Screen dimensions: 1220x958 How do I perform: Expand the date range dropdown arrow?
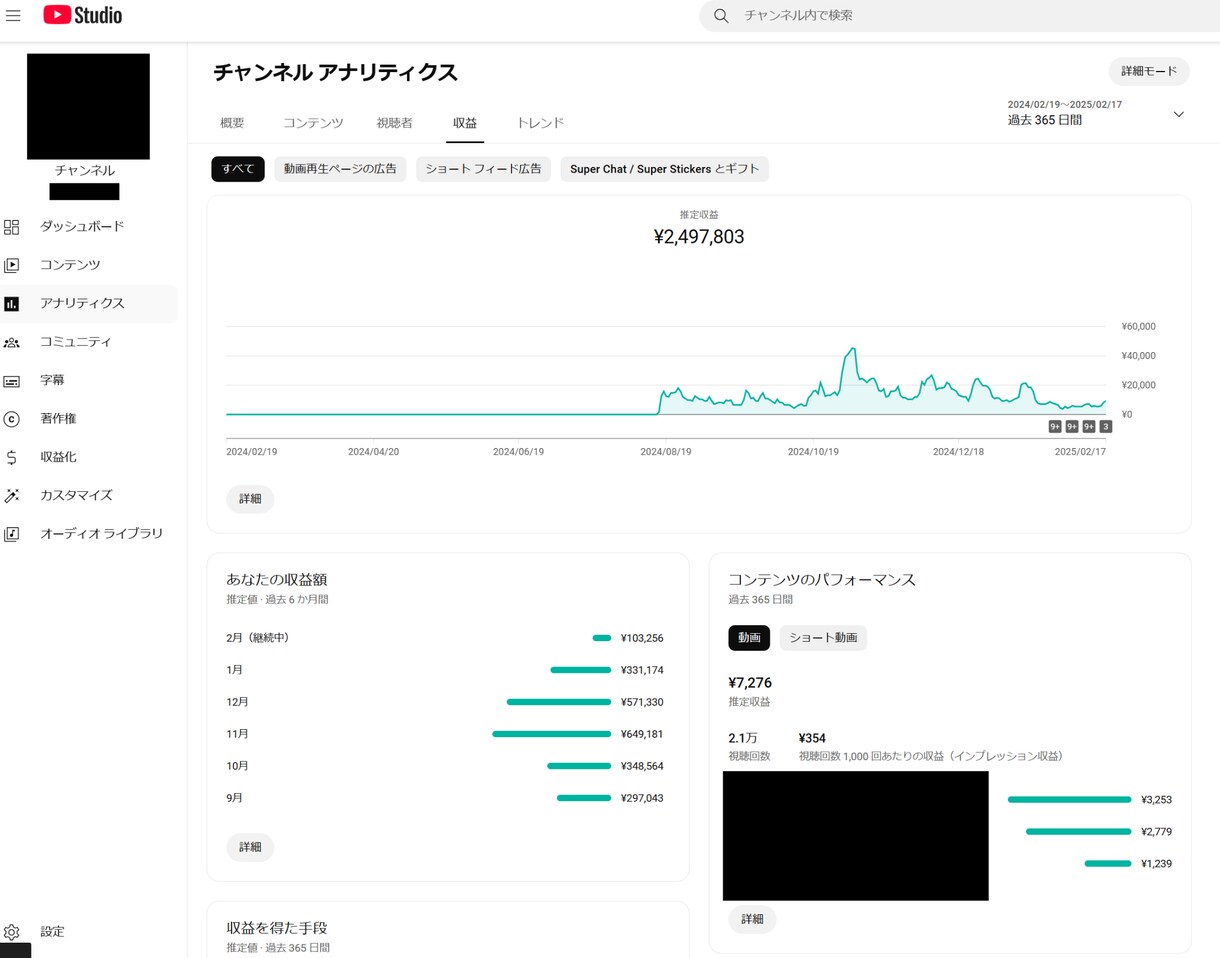pos(1178,113)
